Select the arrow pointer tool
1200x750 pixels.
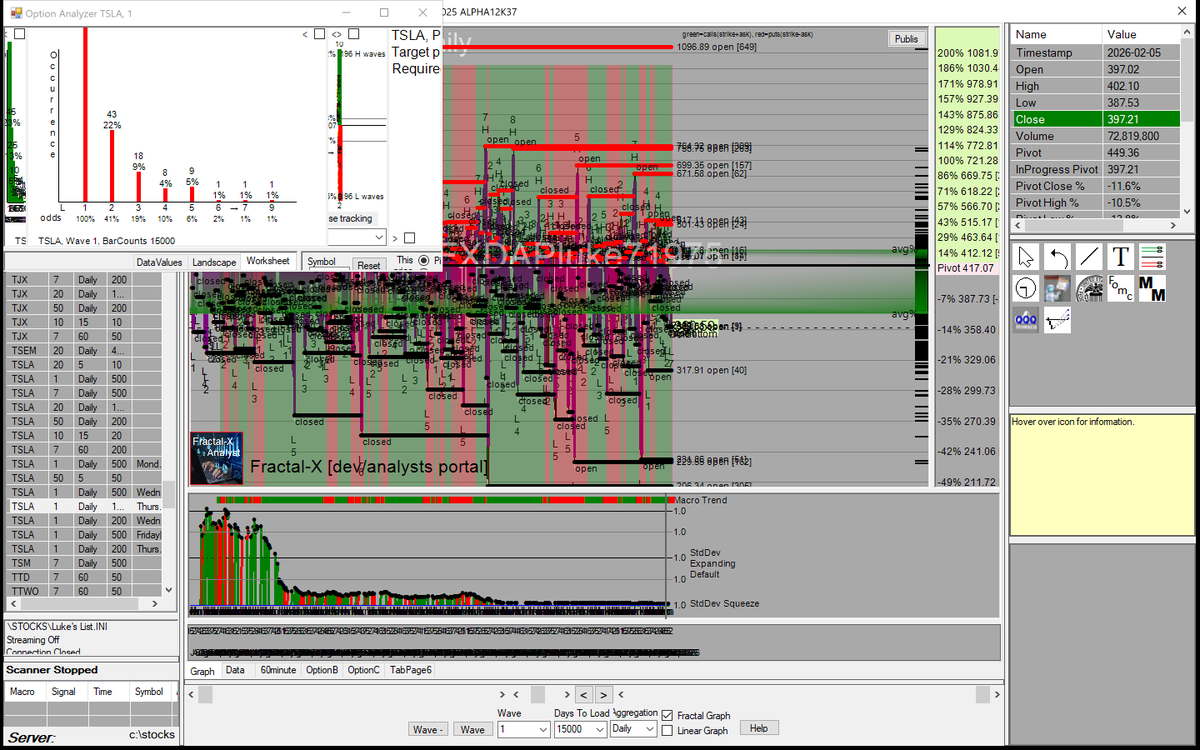[x=1026, y=257]
